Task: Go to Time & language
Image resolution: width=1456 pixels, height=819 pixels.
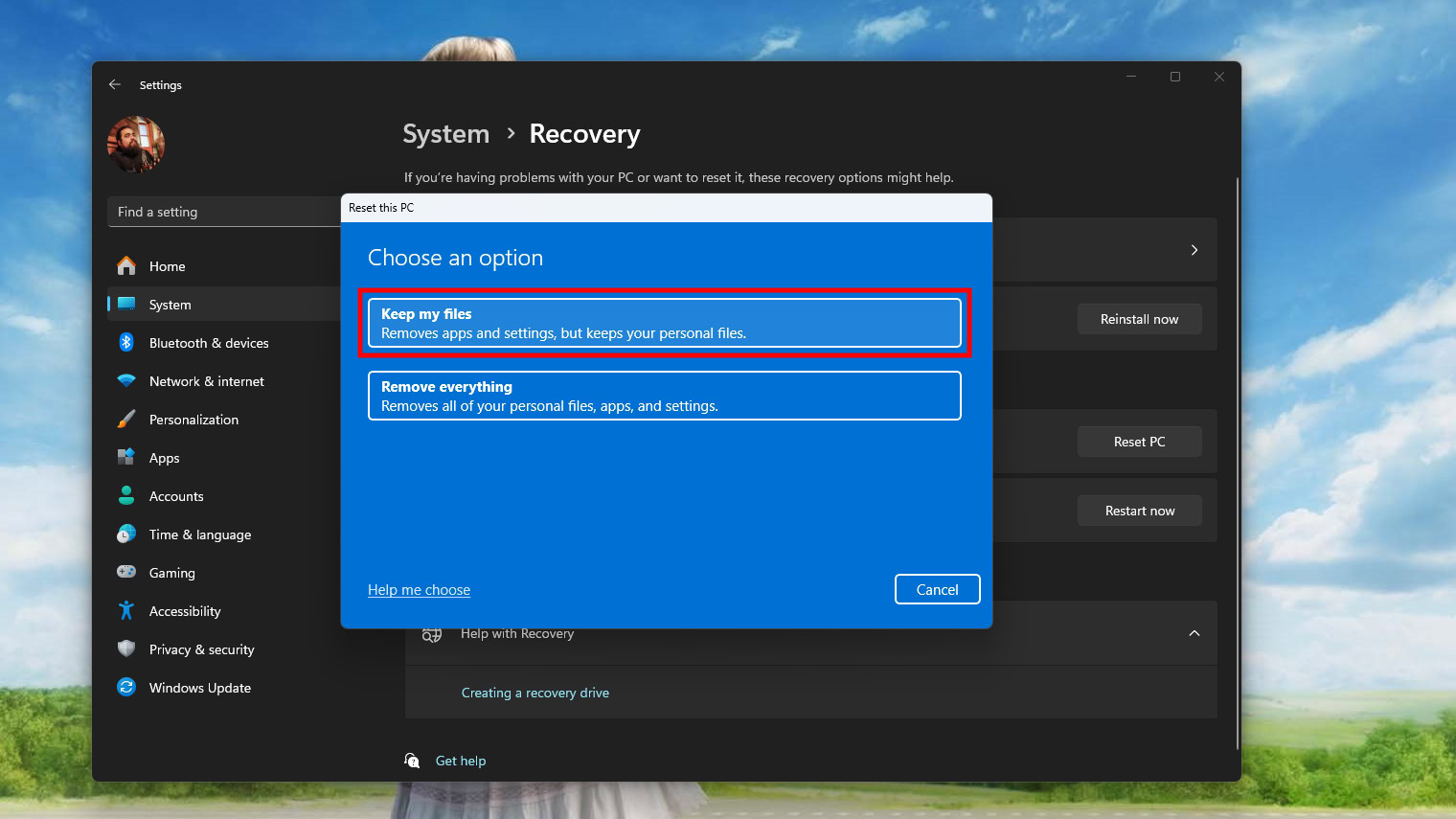Action: point(224,535)
